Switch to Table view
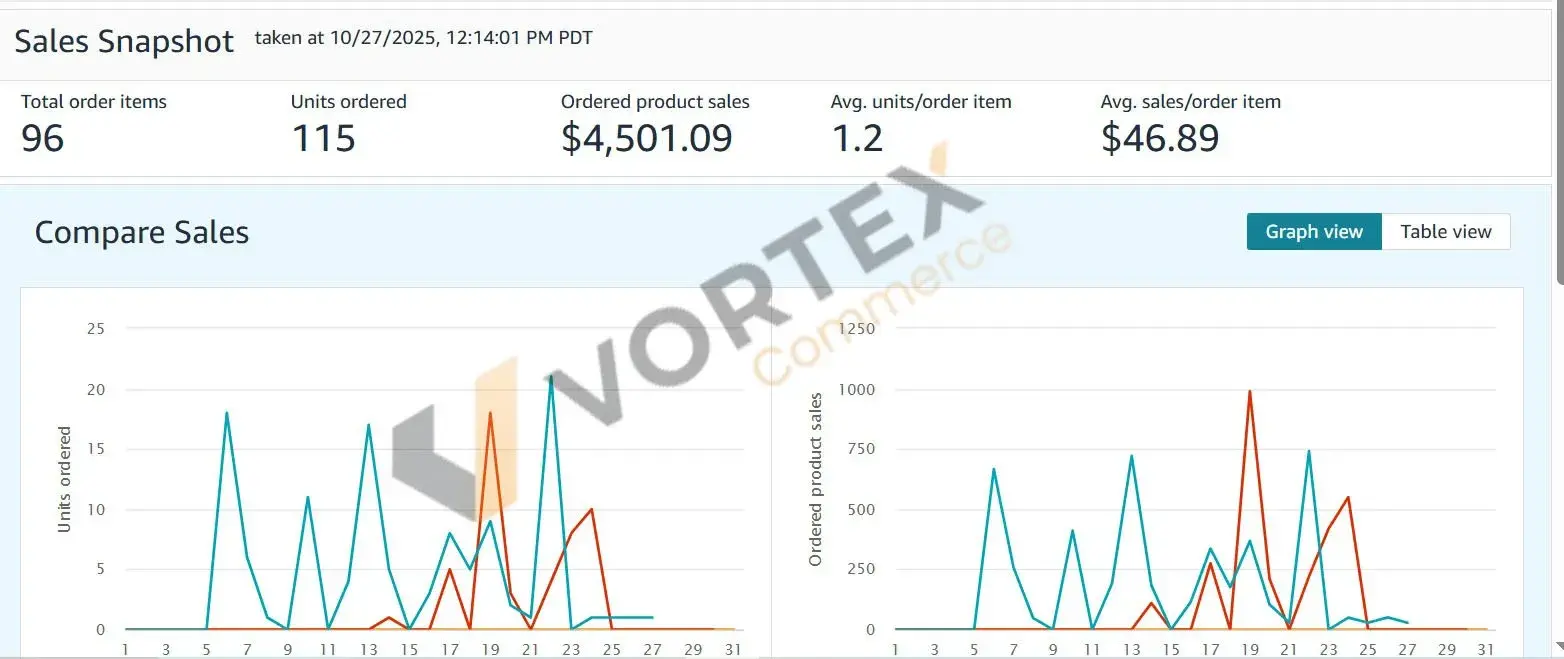1564x659 pixels. (1445, 232)
